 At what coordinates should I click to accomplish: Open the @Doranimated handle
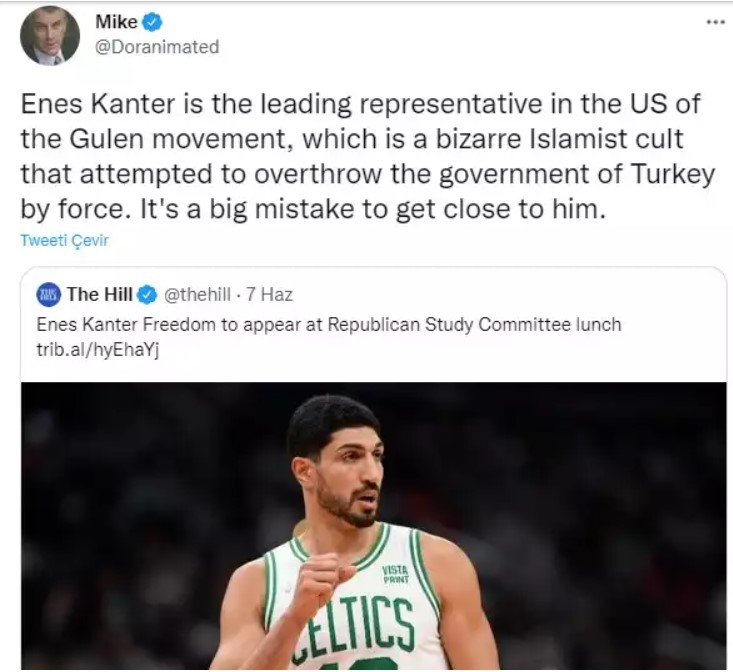(157, 47)
